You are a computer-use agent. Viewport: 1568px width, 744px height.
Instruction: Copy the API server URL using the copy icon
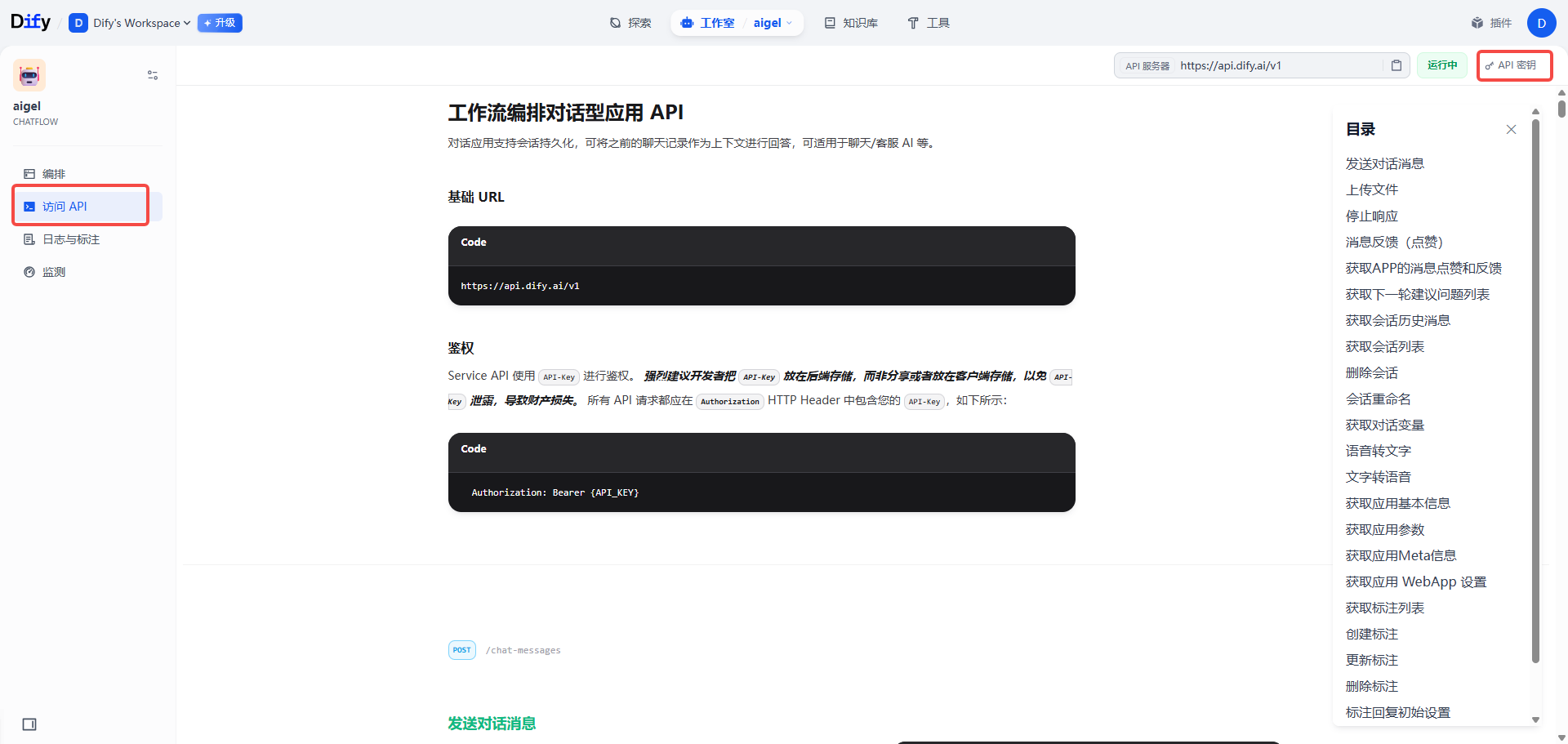pyautogui.click(x=1396, y=65)
